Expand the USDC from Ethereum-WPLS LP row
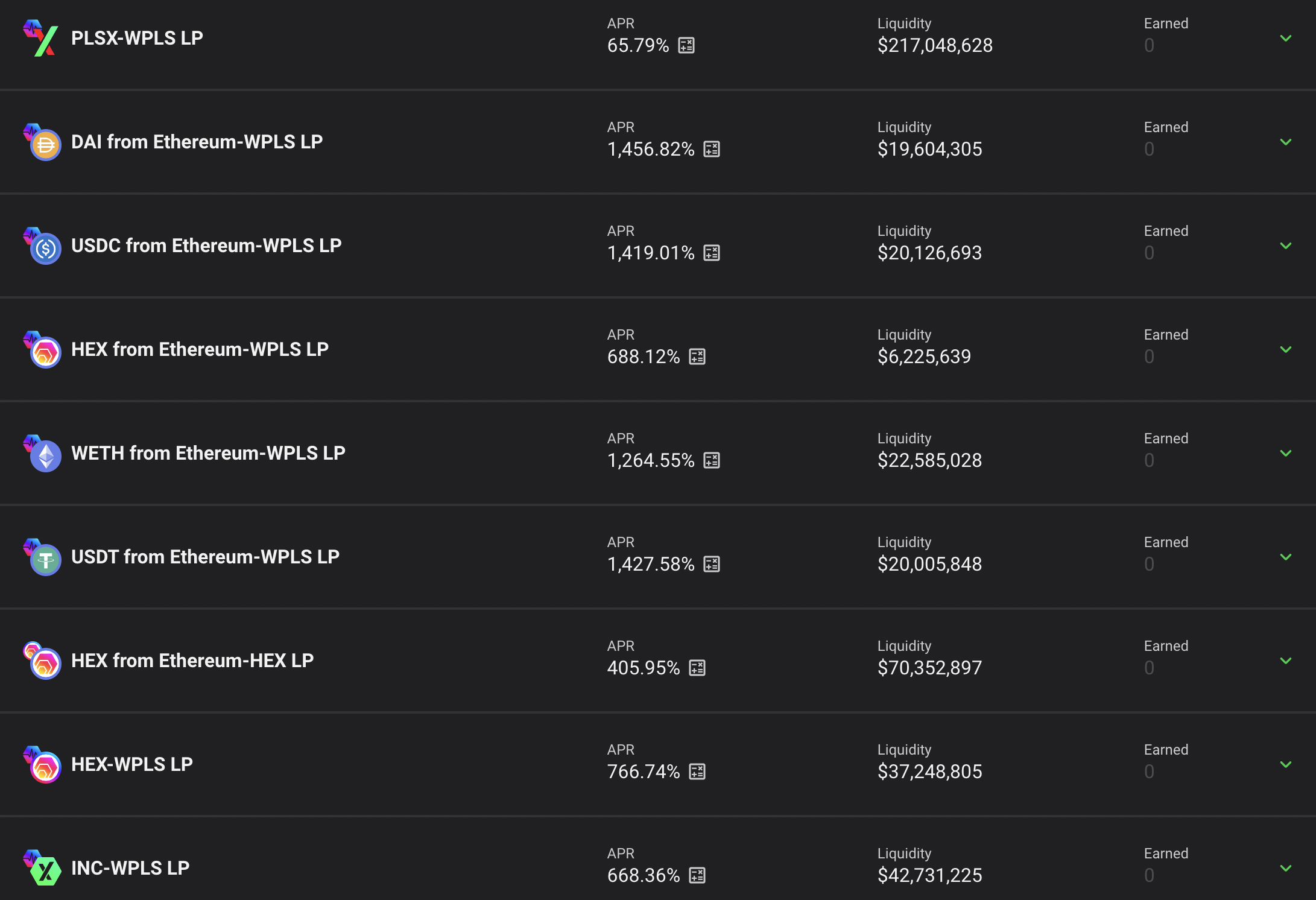Viewport: 1316px width, 900px height. pyautogui.click(x=1286, y=246)
